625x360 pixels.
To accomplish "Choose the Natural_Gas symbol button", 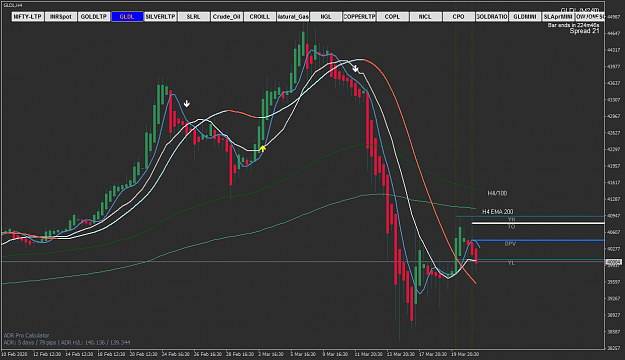I will [x=293, y=17].
